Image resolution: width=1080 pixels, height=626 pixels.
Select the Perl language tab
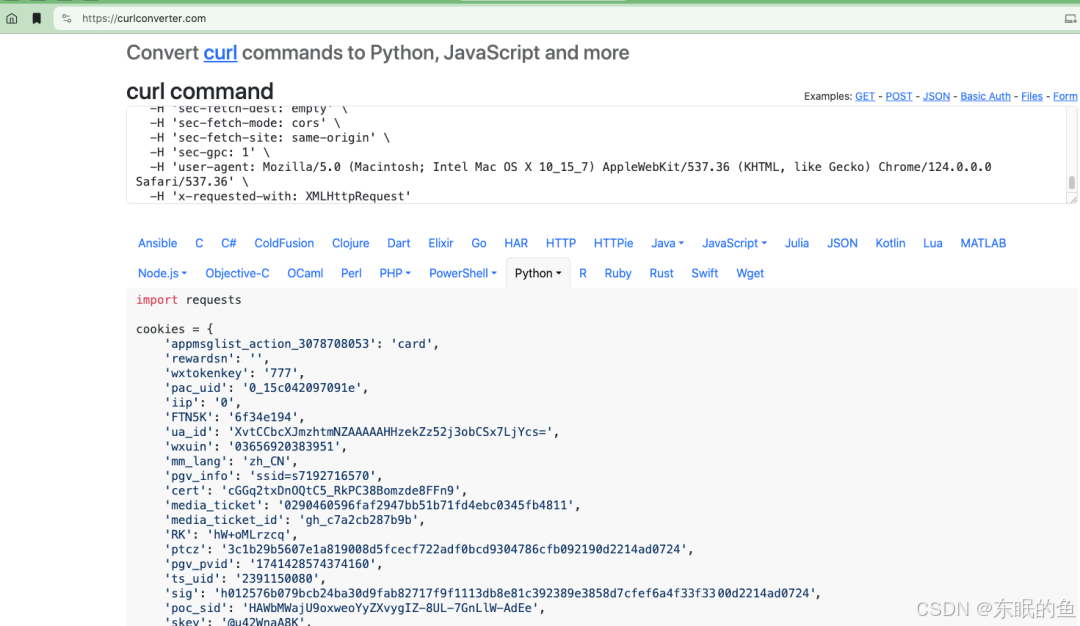[351, 273]
